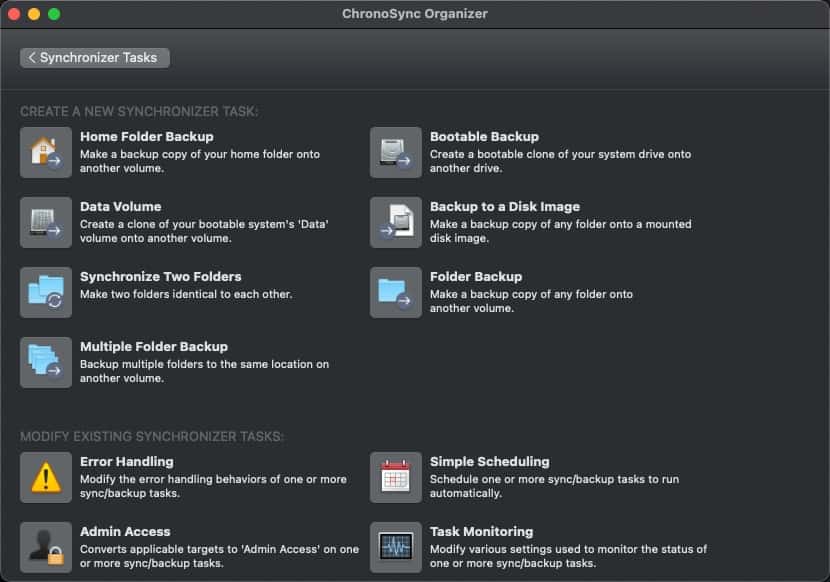Click the 'CREATE A NEW SYNCHRONIZER TASK:' heading
This screenshot has height=582, width=830.
coord(139,112)
